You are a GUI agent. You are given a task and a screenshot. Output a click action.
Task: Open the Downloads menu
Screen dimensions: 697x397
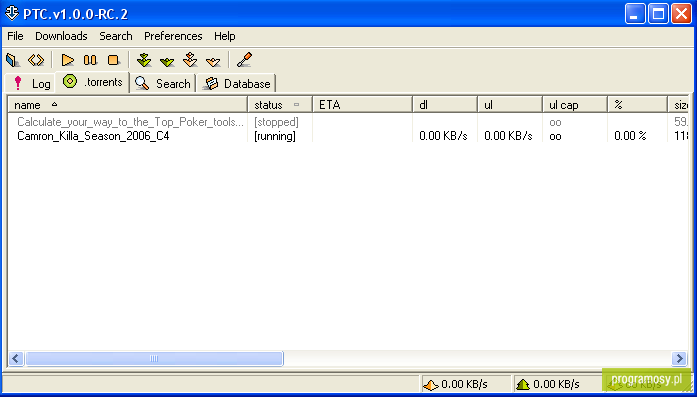[x=61, y=36]
